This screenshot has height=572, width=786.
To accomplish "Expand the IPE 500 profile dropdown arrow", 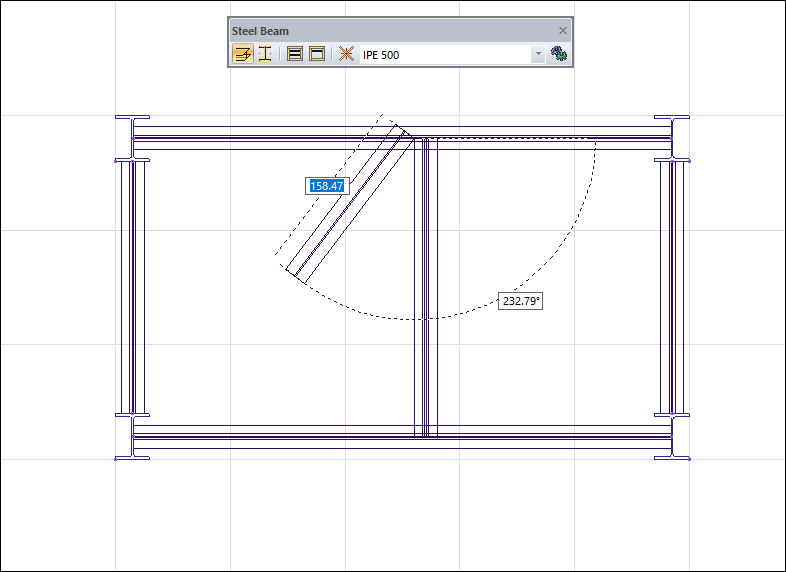I will click(x=537, y=54).
